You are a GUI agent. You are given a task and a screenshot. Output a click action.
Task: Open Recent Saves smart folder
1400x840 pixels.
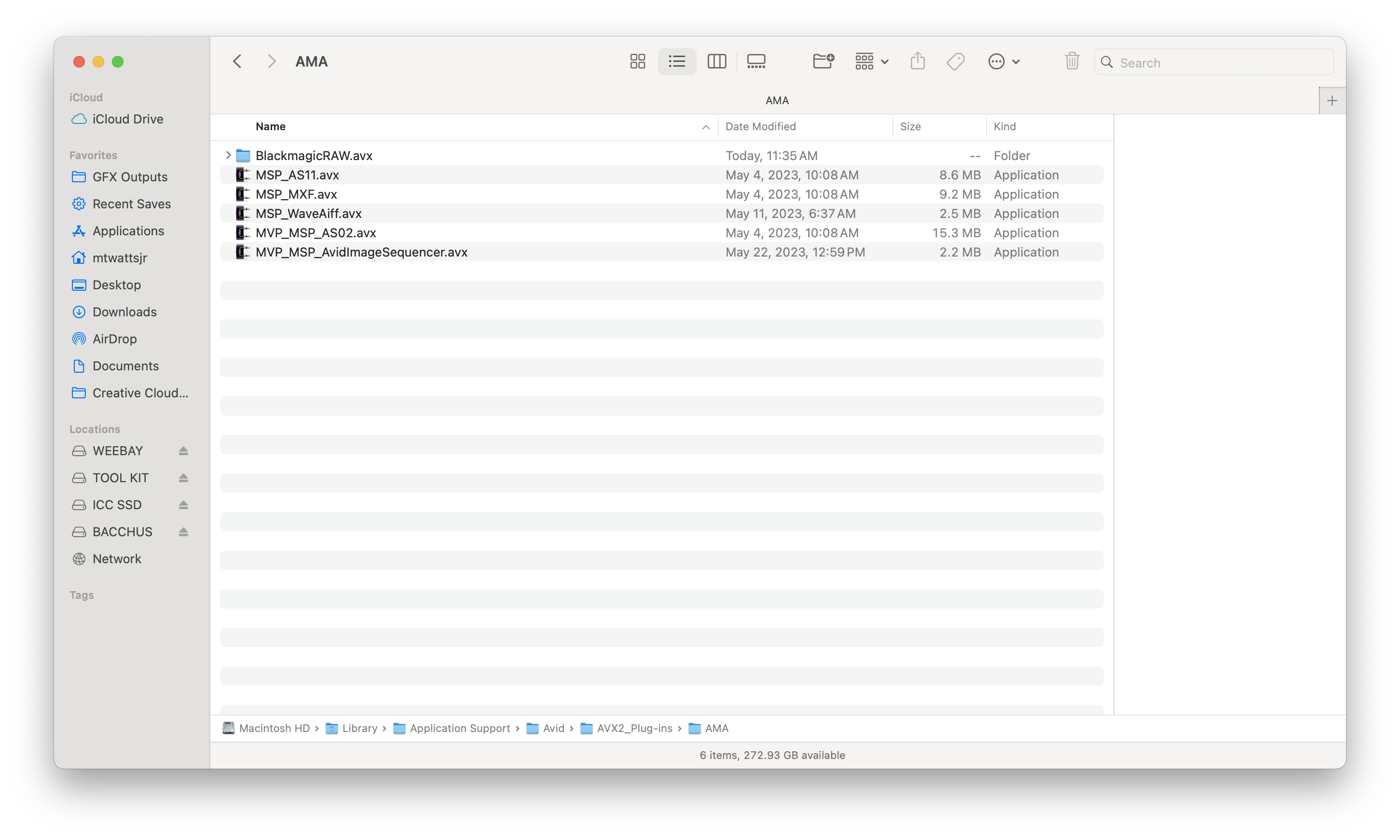tap(131, 204)
